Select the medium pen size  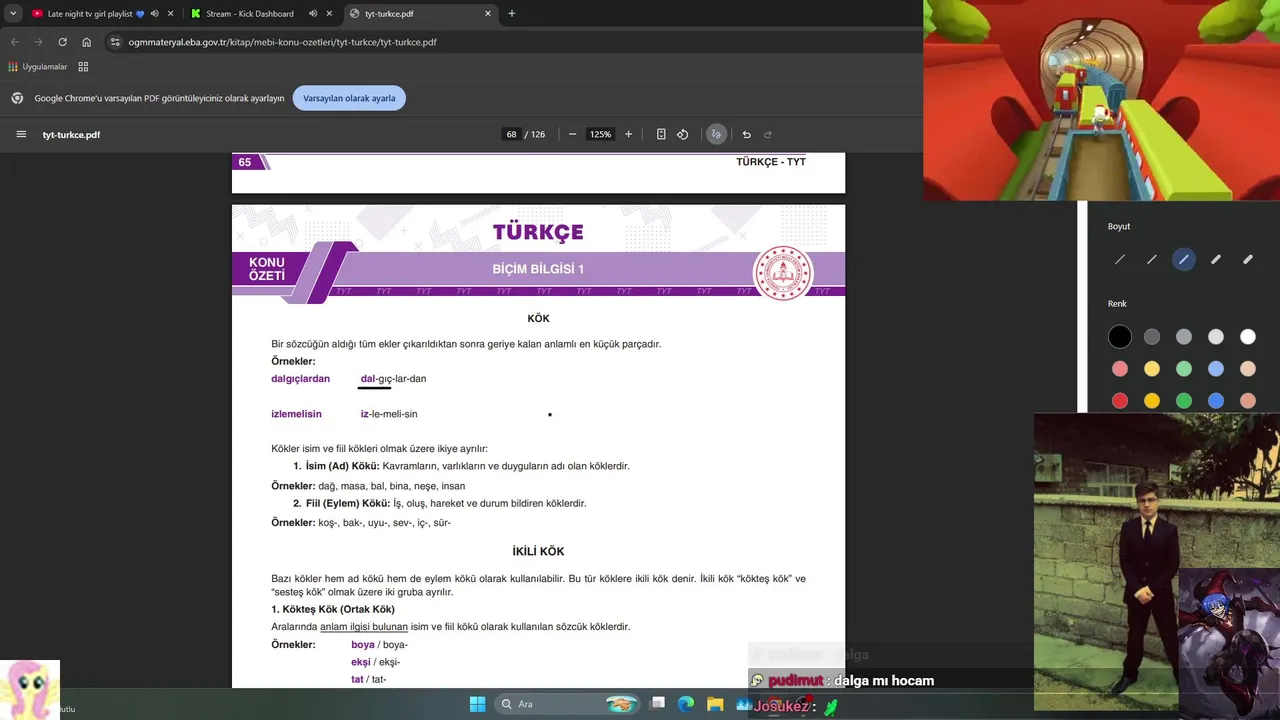click(x=1184, y=260)
